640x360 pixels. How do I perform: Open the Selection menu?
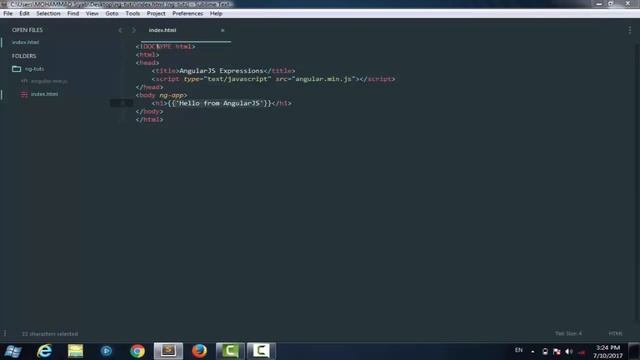(x=48, y=13)
